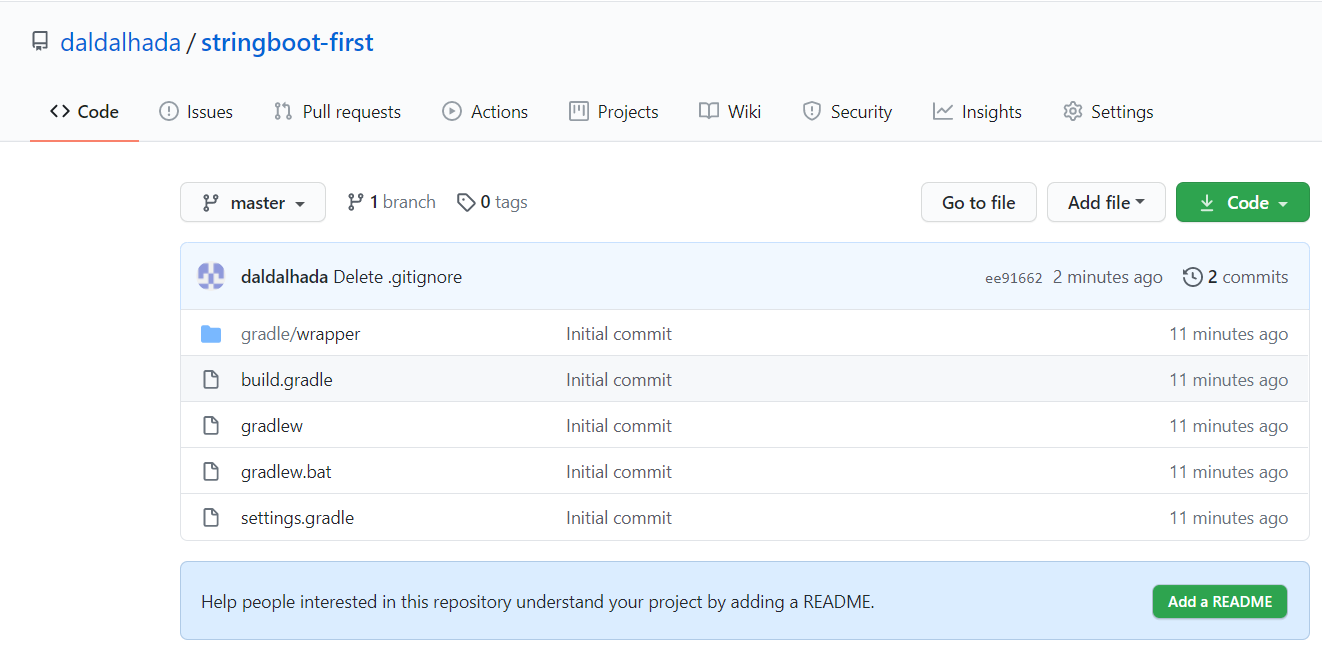Click 11 minutes ago in settings.gradle row
Viewport: 1322px width, 649px height.
point(1229,518)
